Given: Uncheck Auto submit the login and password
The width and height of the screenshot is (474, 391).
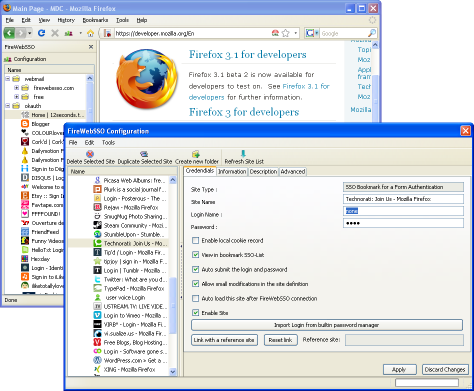Looking at the screenshot, I should coord(196,269).
